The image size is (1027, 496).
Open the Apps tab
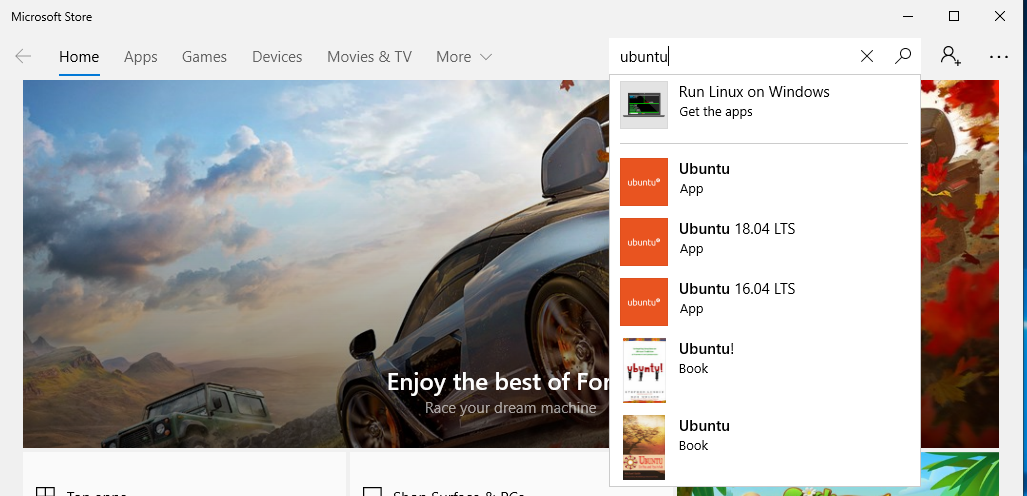point(141,57)
